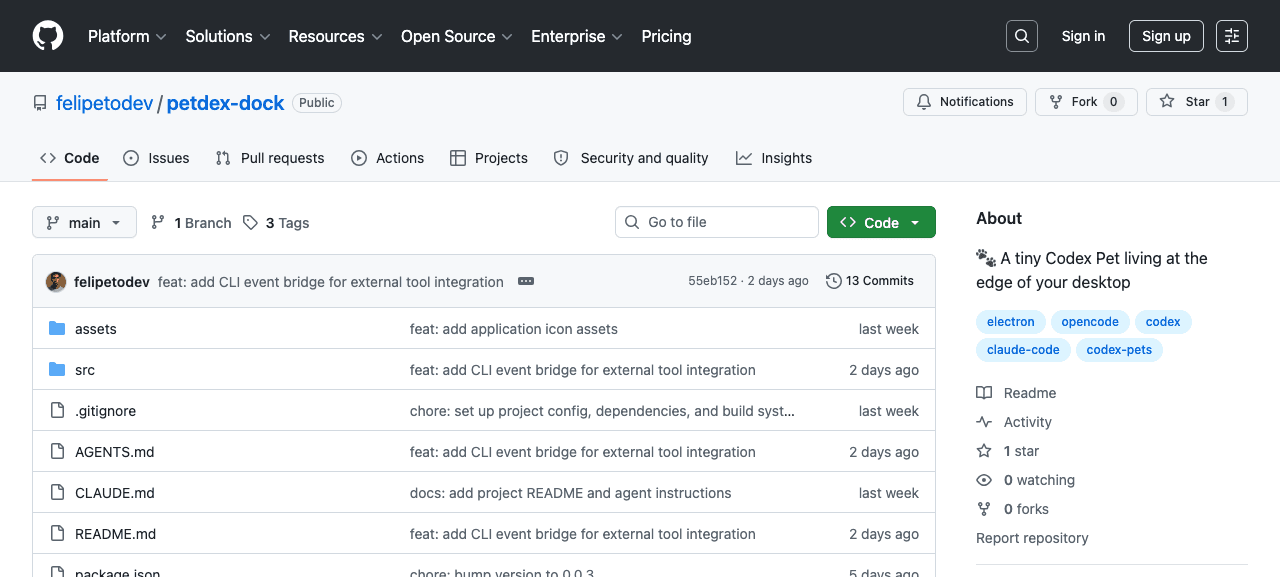1280x577 pixels.
Task: Open the .gitignore file name
Action: [x=105, y=411]
